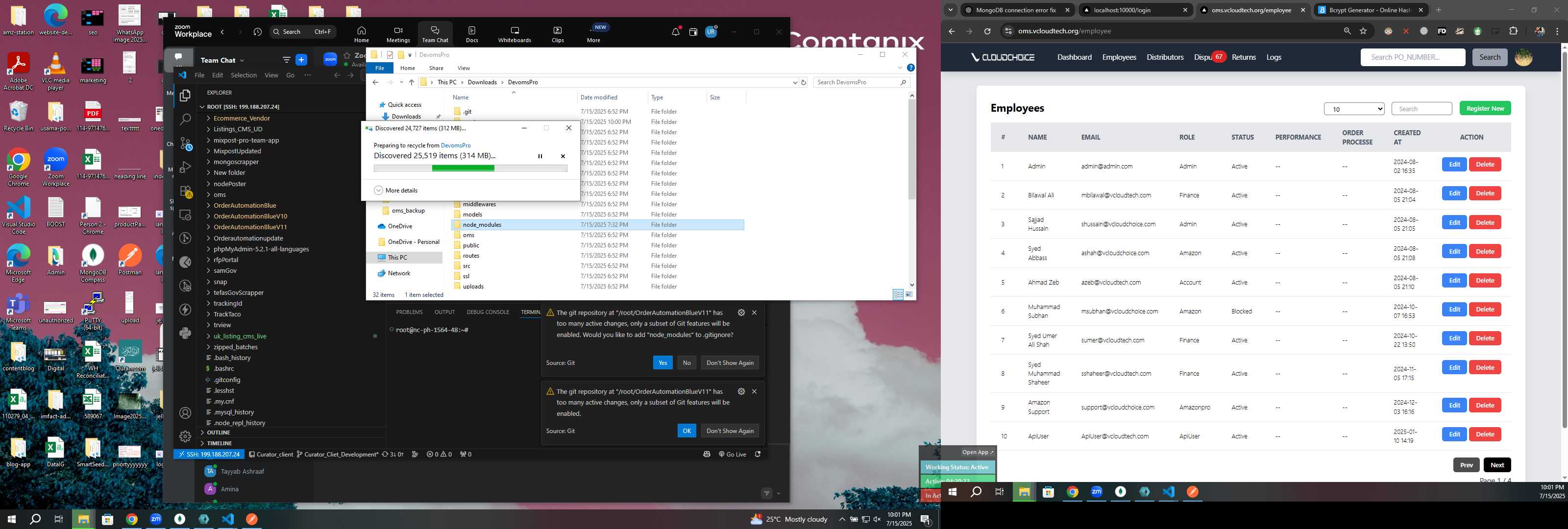The image size is (1568, 529).
Task: Expand the OrderAutomationBlueV11 folder
Action: (249, 227)
